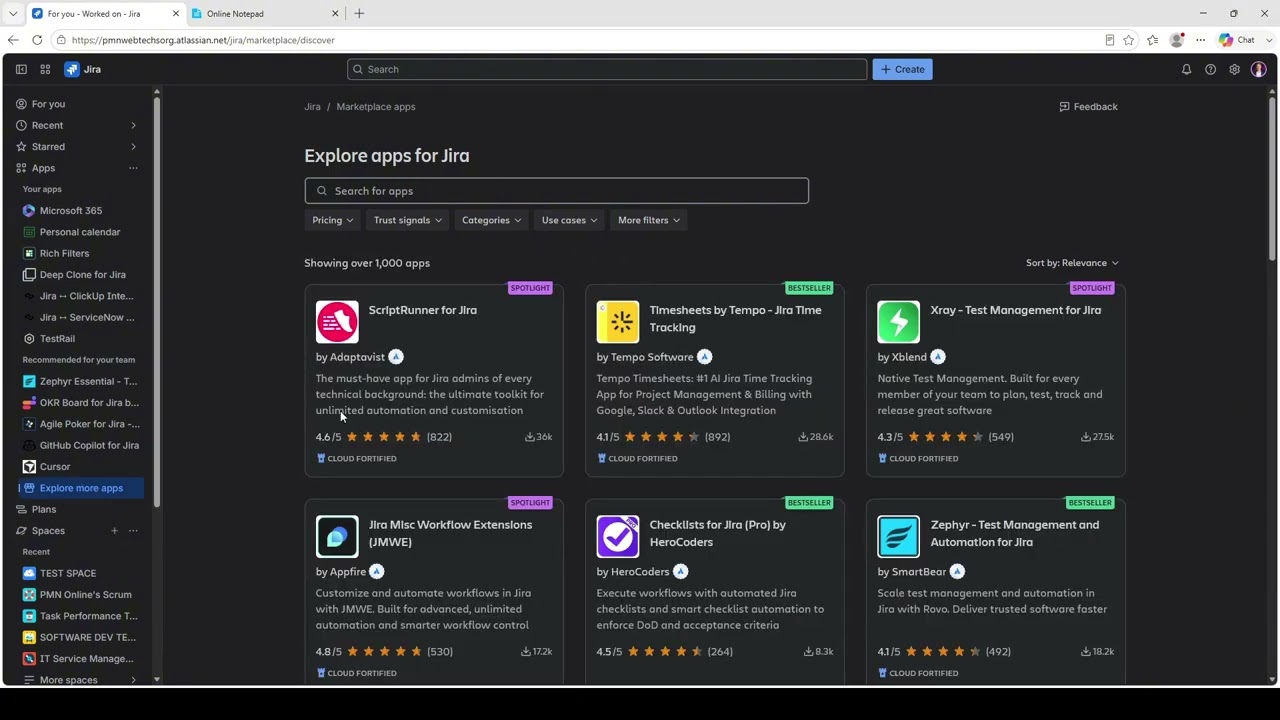Open Deep Clone for Jira in sidebar
The image size is (1280, 720).
(80, 275)
